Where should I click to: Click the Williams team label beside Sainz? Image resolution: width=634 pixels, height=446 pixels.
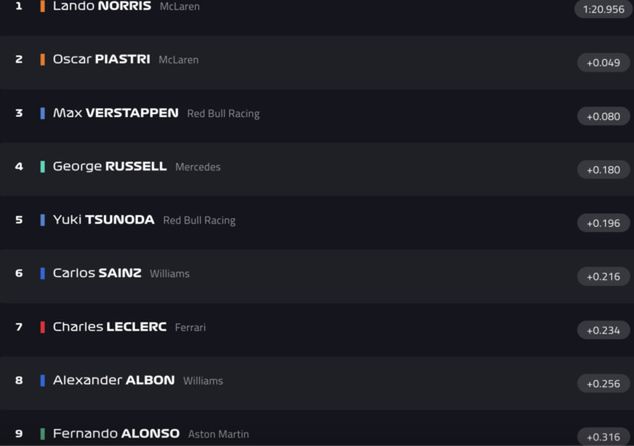(x=169, y=274)
